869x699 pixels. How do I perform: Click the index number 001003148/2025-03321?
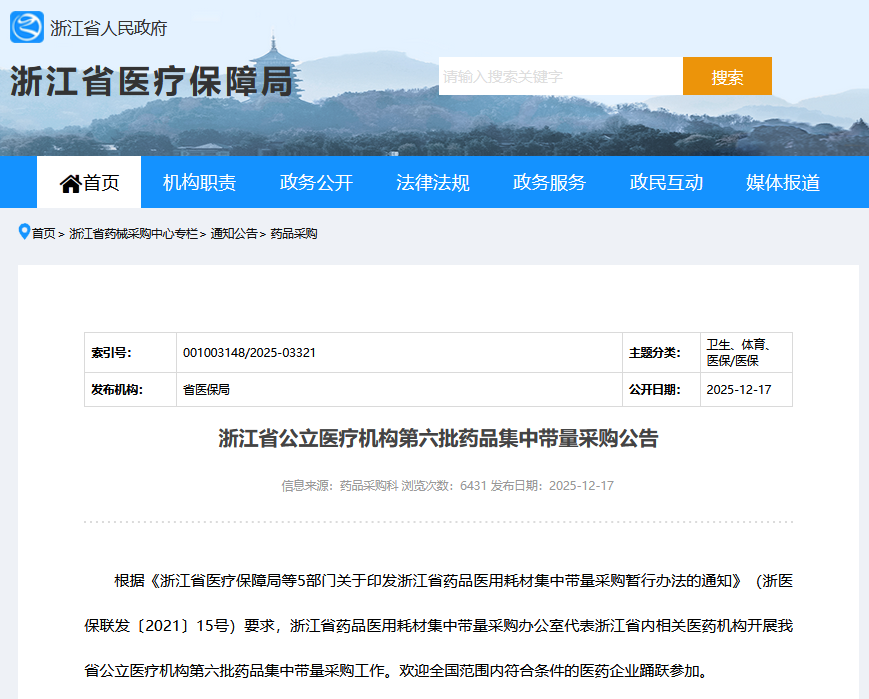point(250,353)
